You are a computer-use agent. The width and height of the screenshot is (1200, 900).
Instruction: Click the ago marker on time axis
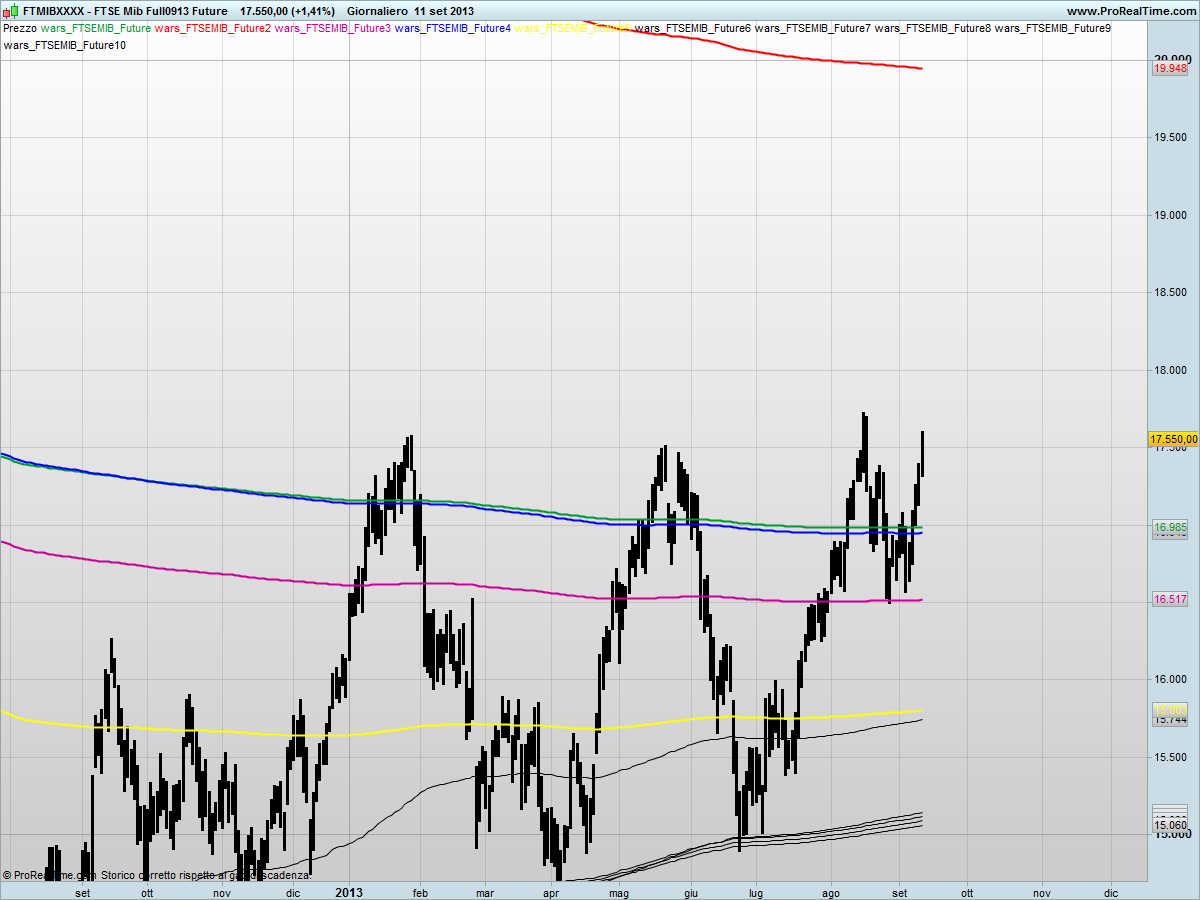[x=831, y=892]
